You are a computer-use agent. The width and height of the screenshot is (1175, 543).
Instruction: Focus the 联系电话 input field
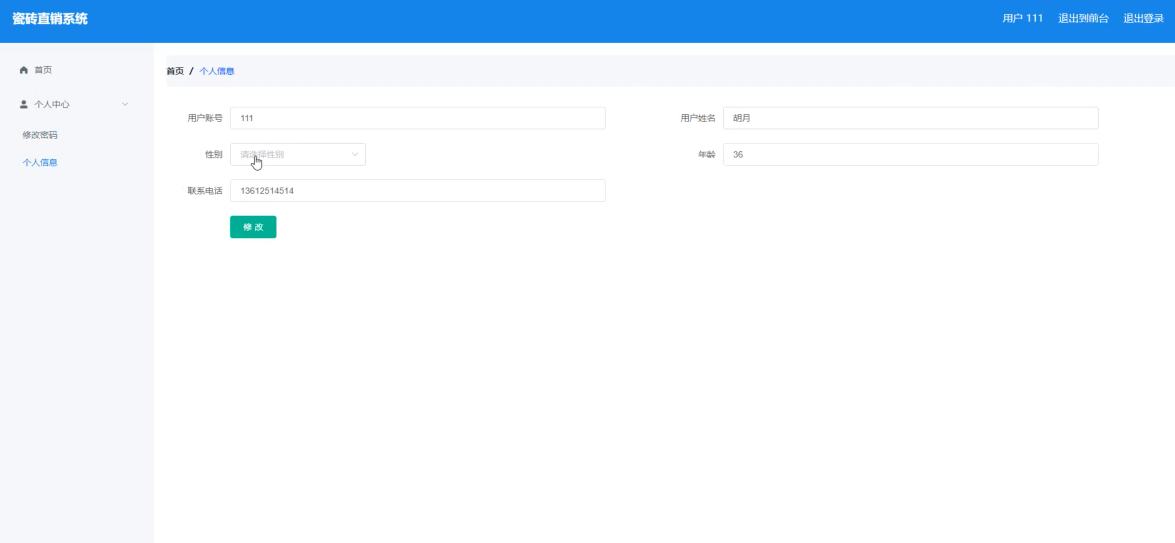click(x=417, y=190)
